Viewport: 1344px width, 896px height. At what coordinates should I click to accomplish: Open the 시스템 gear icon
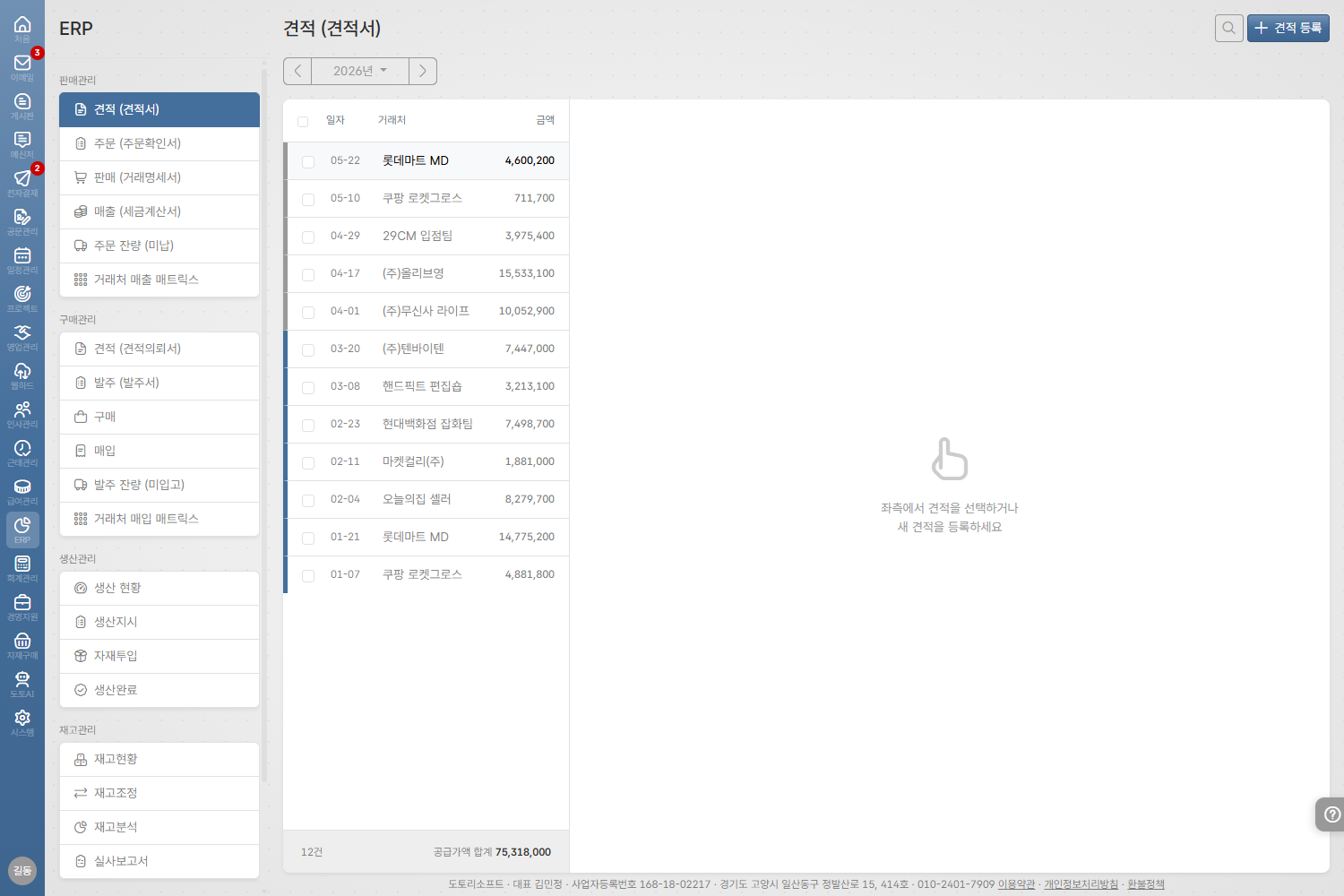(22, 722)
